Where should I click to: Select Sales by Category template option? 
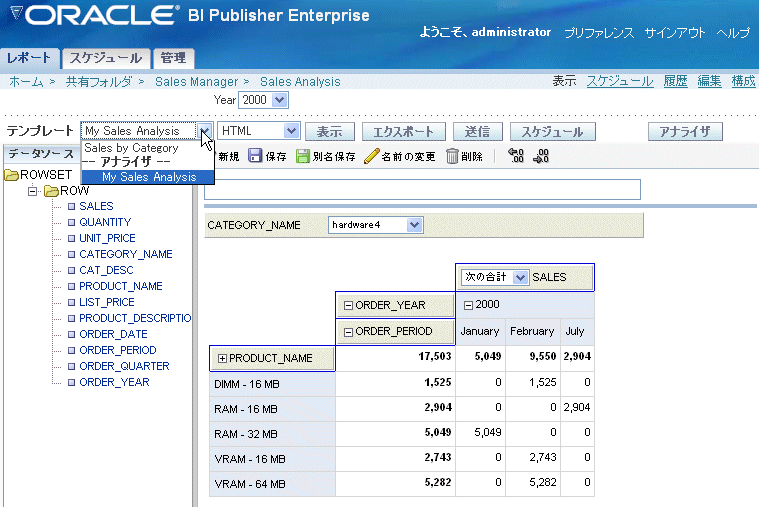tap(132, 148)
